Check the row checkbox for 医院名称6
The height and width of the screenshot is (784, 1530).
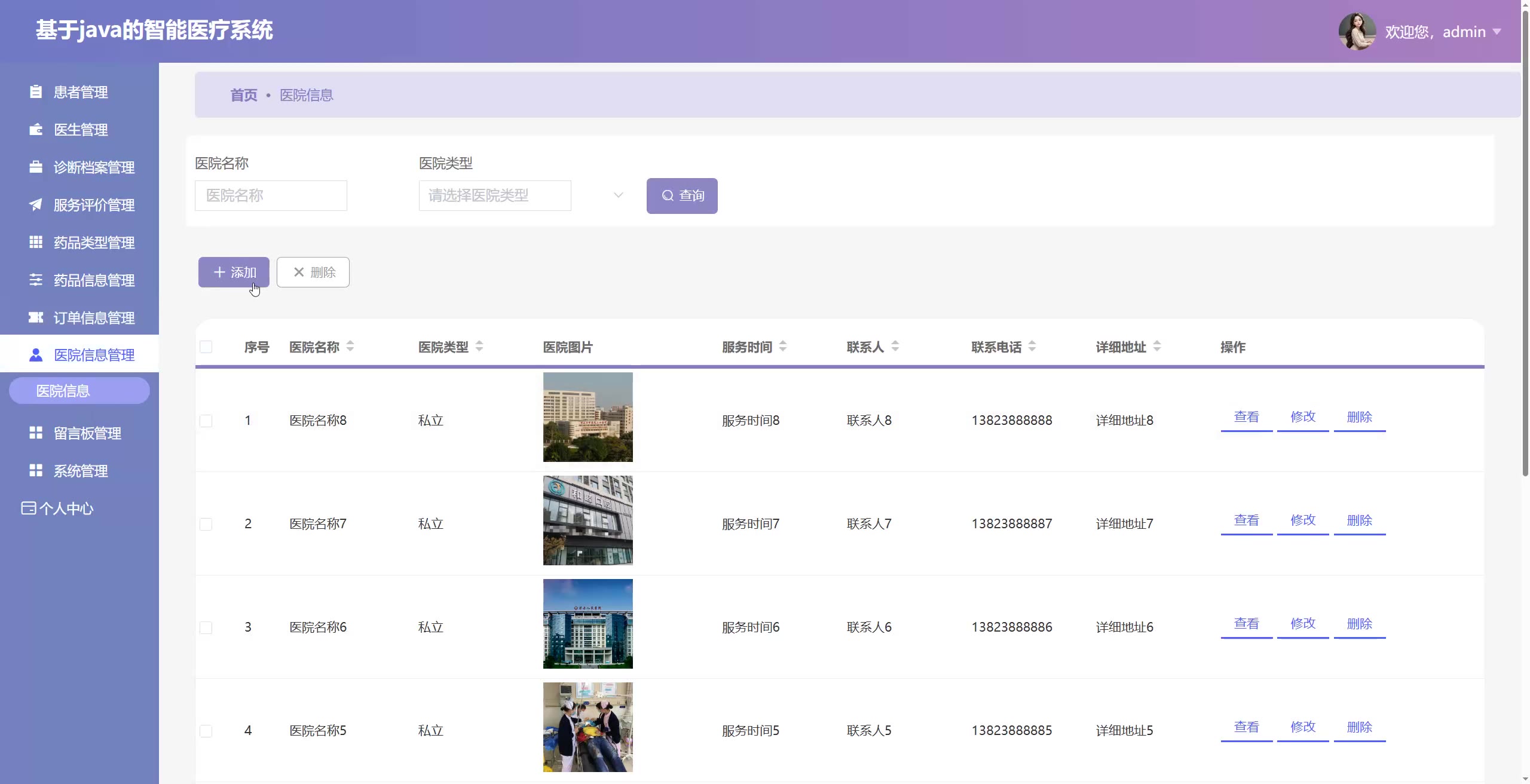pyautogui.click(x=206, y=627)
